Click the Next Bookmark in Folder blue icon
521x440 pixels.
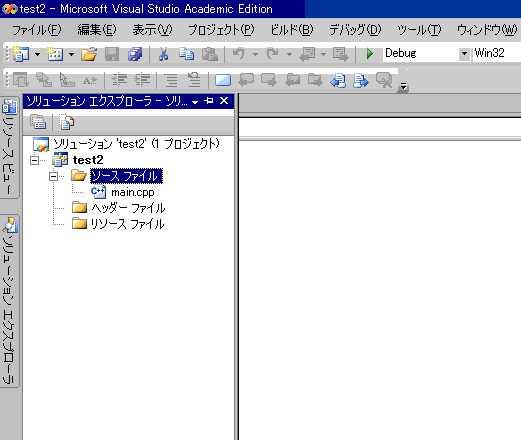click(x=361, y=80)
